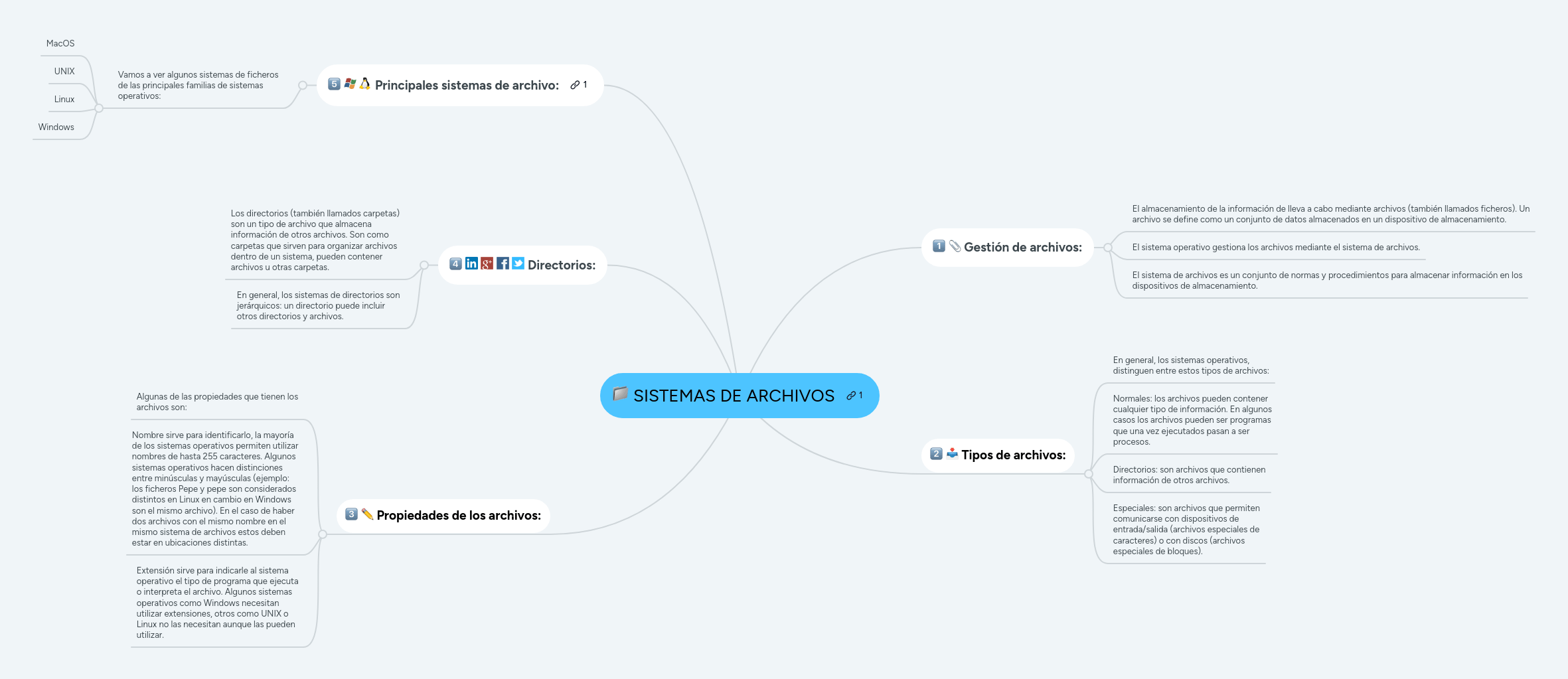Select the LinkedIn icon on the 'Directorios' node
1568x679 pixels.
[471, 264]
